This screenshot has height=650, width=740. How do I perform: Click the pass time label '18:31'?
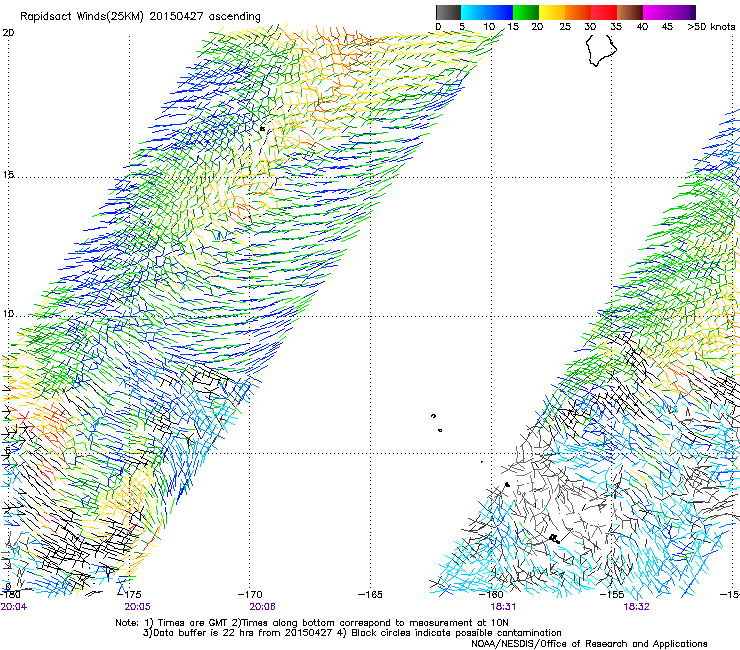click(503, 607)
